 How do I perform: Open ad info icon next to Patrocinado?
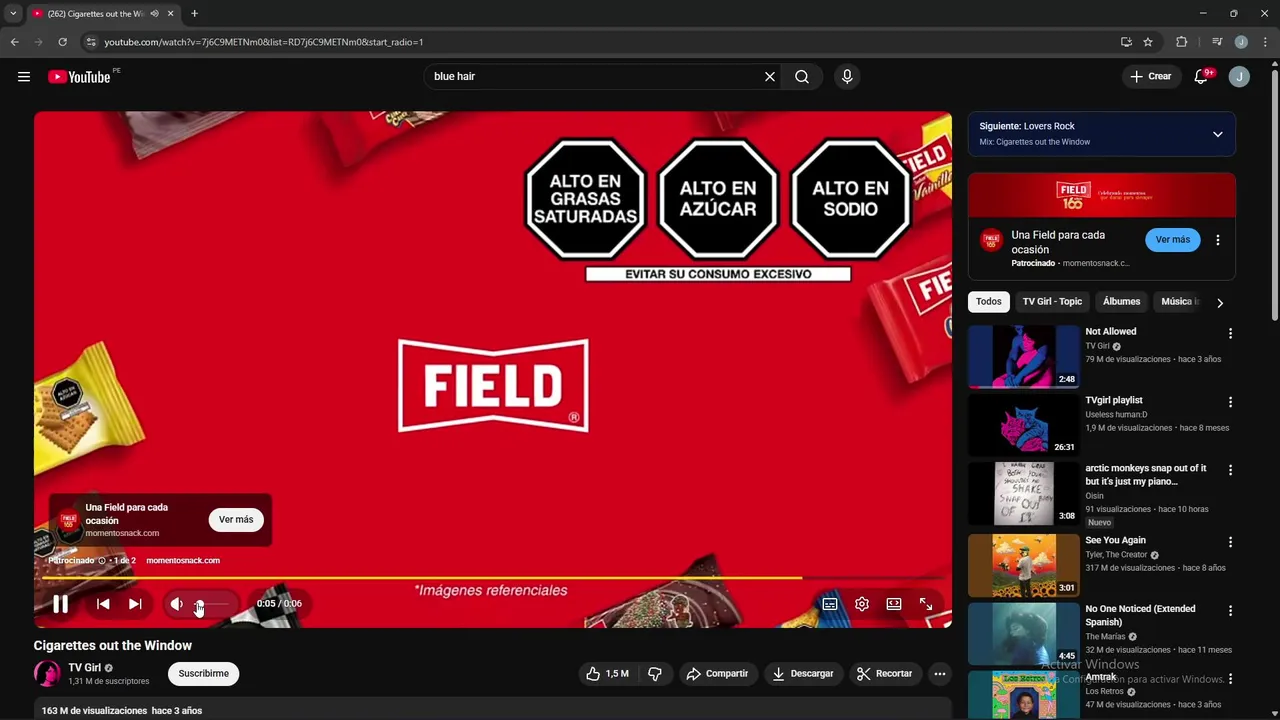[102, 561]
